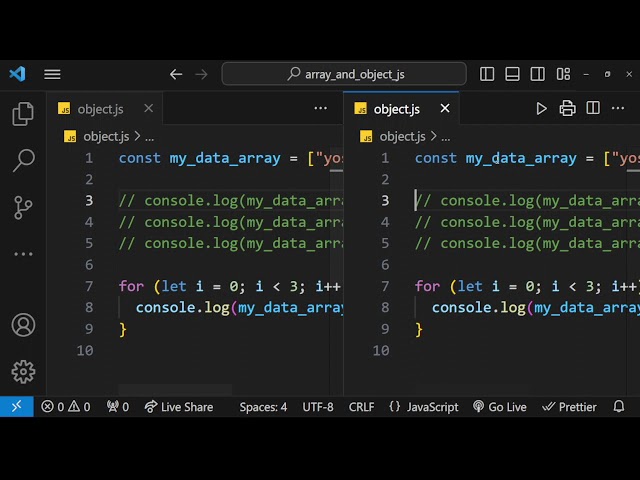Click the for keyword in right editor
The width and height of the screenshot is (640, 480).
[x=427, y=286]
